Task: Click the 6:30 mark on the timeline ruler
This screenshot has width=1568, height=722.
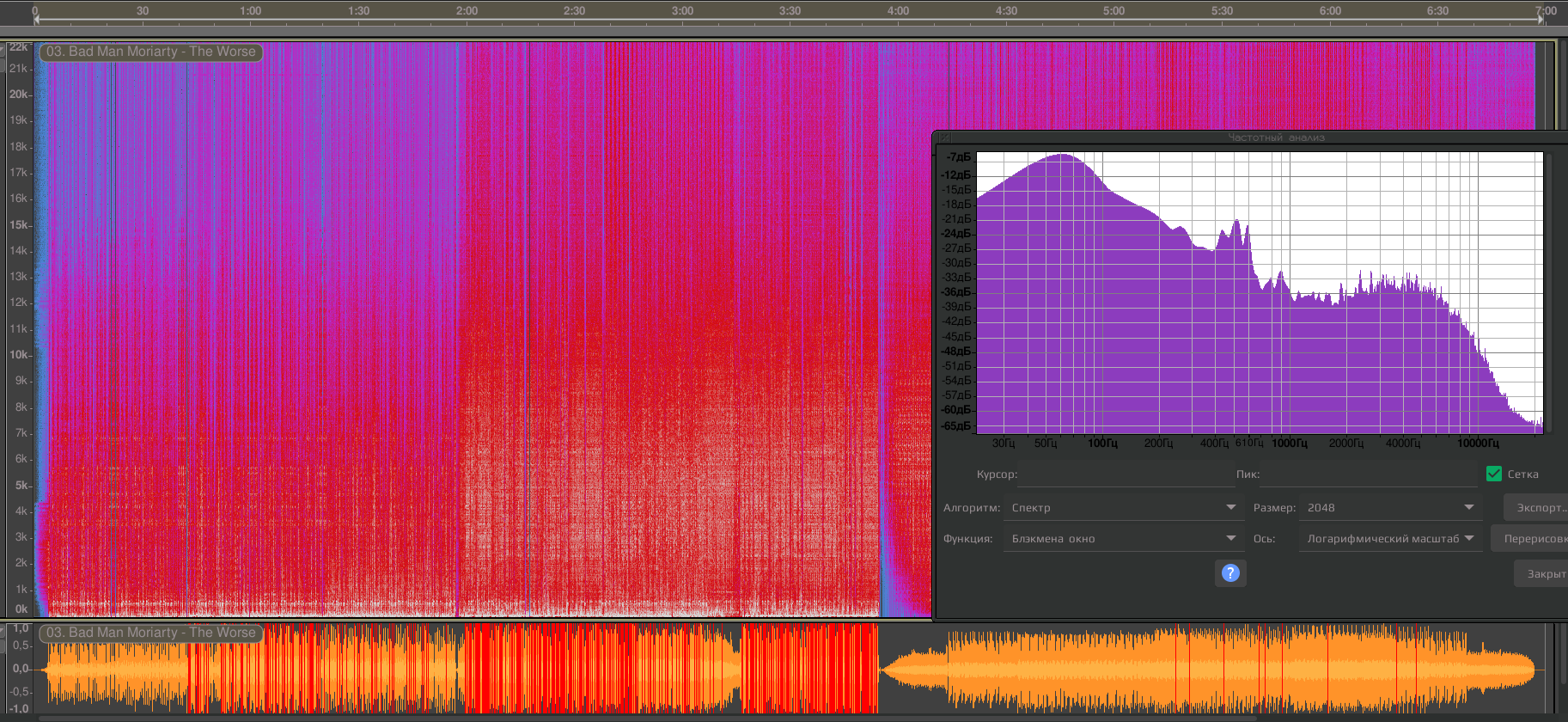Action: (1437, 11)
